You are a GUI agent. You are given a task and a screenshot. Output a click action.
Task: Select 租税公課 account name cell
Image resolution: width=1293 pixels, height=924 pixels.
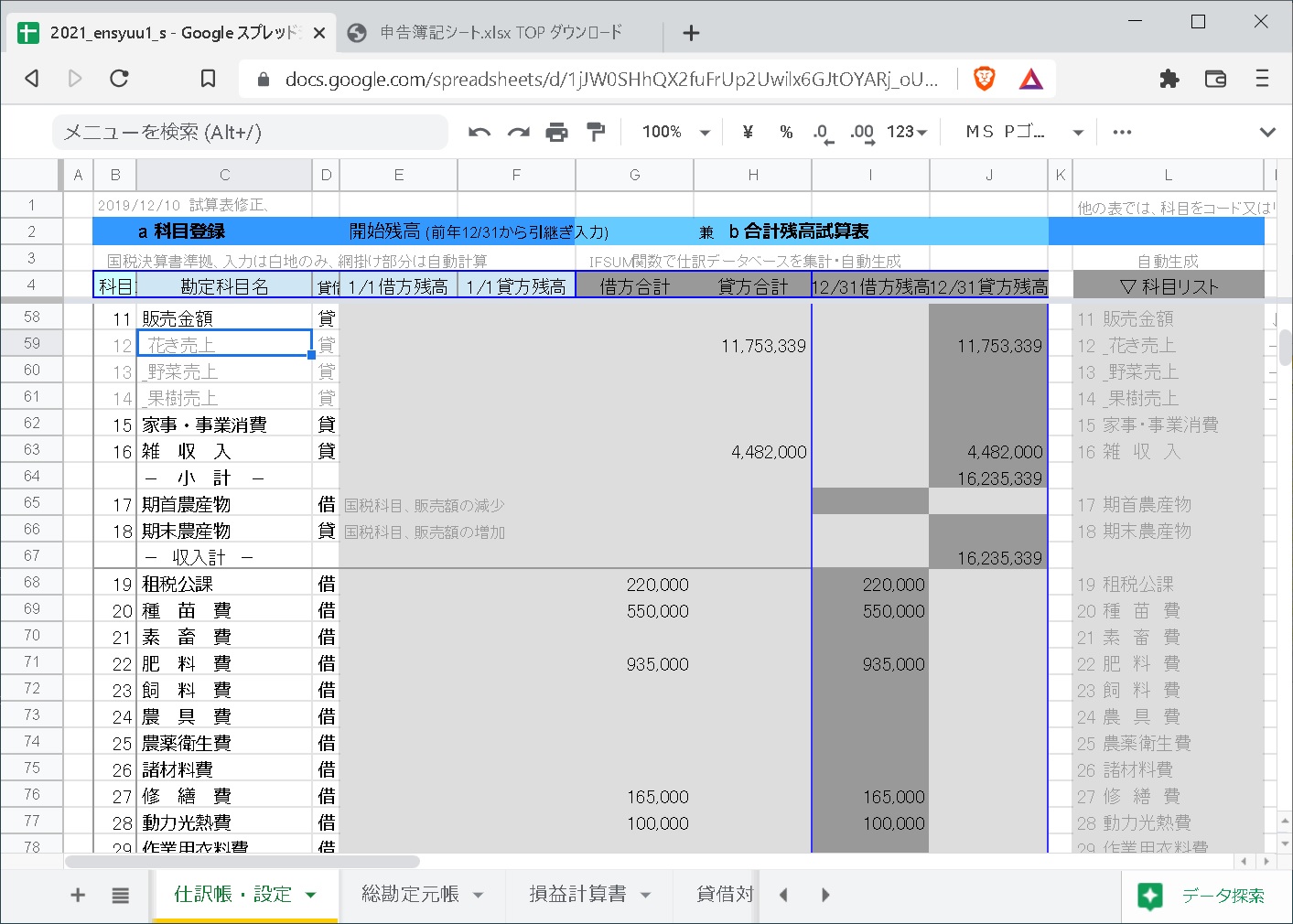224,584
